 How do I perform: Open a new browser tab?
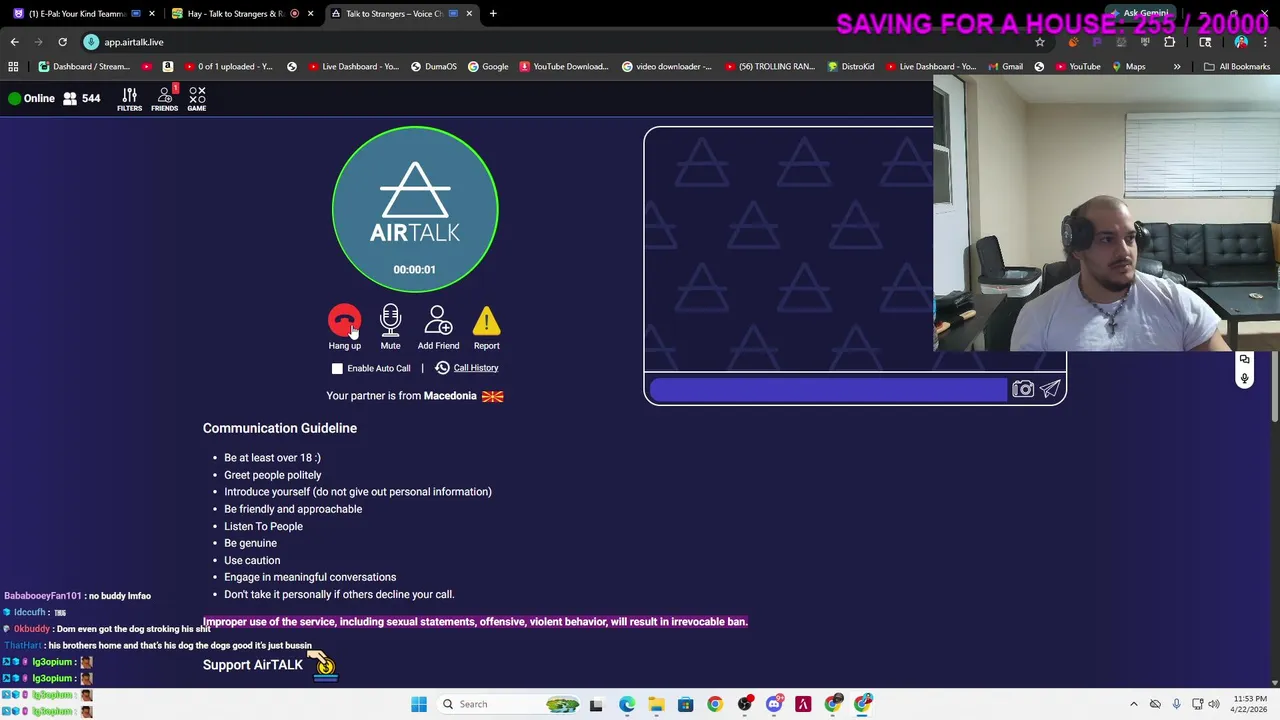click(493, 14)
